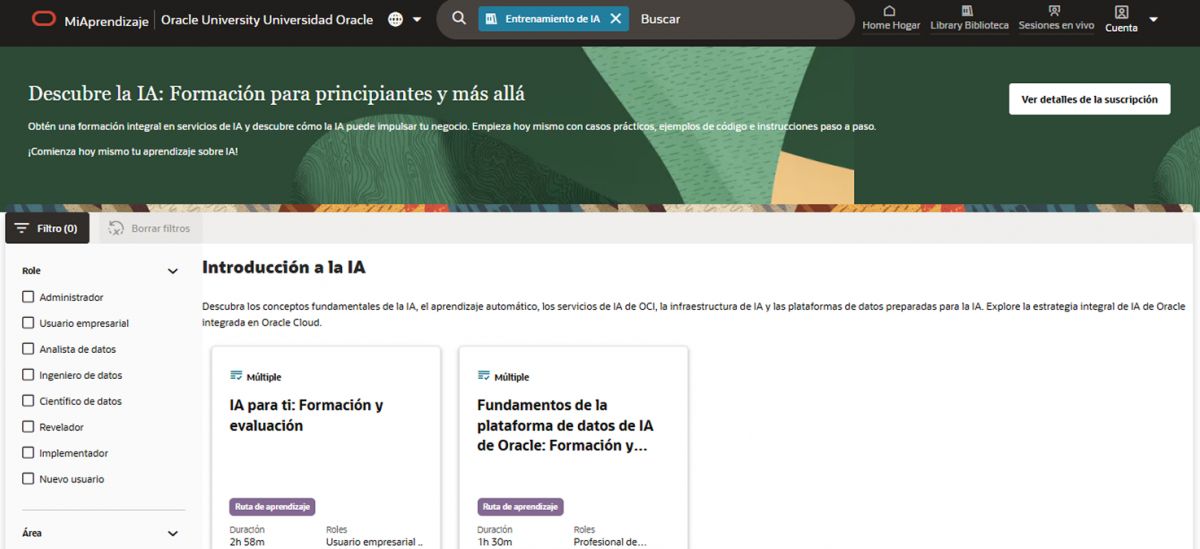Open Library Biblioteca
The width and height of the screenshot is (1200, 549).
tap(969, 18)
